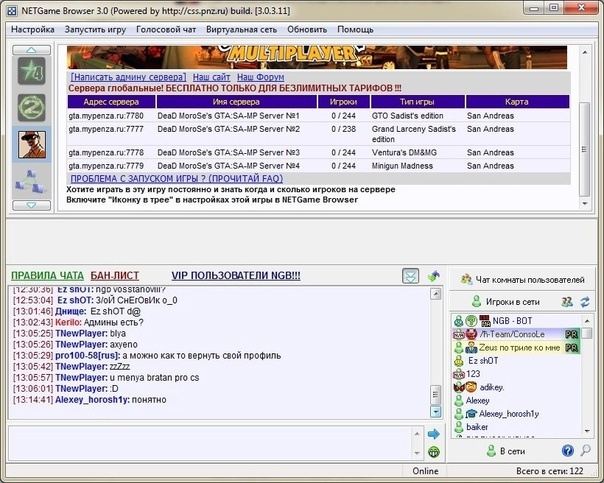Open the Голосовой чат menu

click(x=166, y=30)
